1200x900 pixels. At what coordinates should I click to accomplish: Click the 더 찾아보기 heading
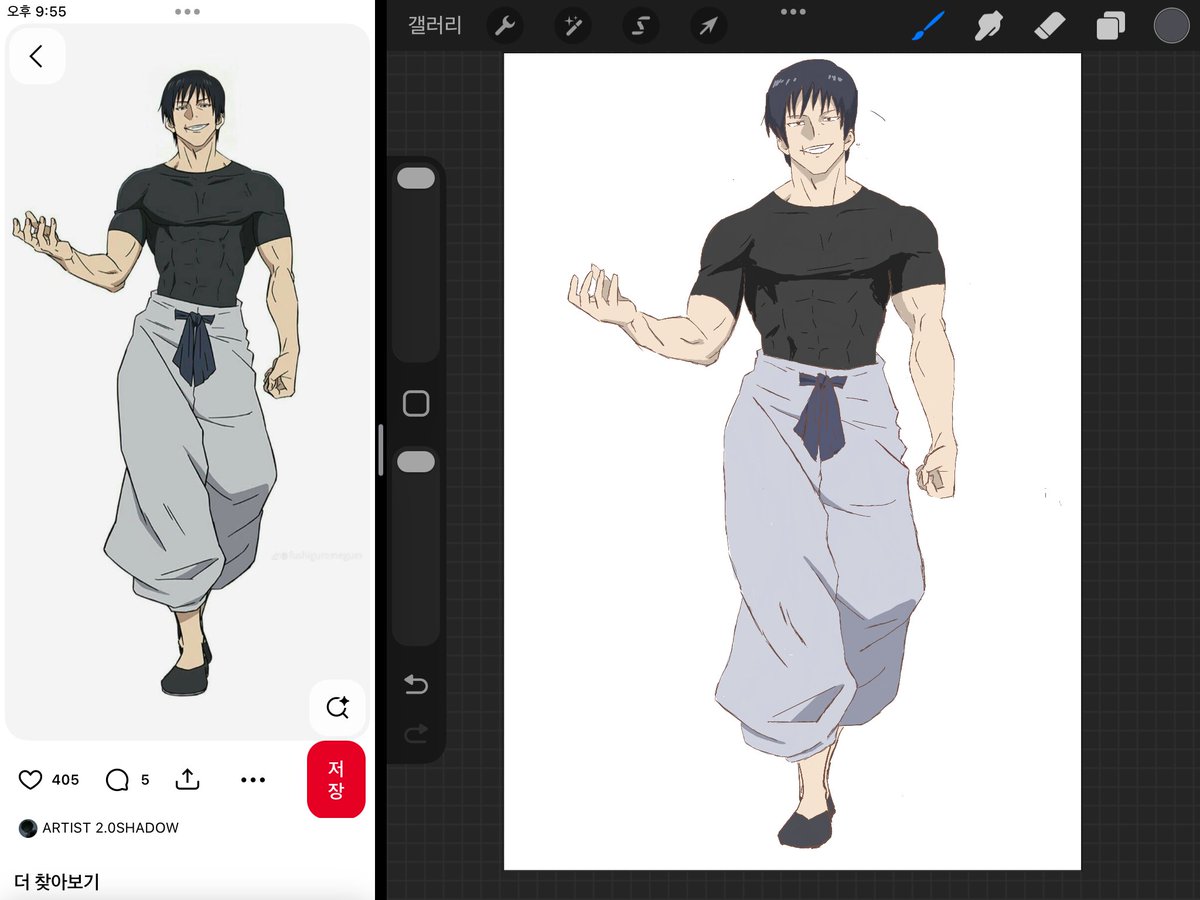(x=57, y=882)
